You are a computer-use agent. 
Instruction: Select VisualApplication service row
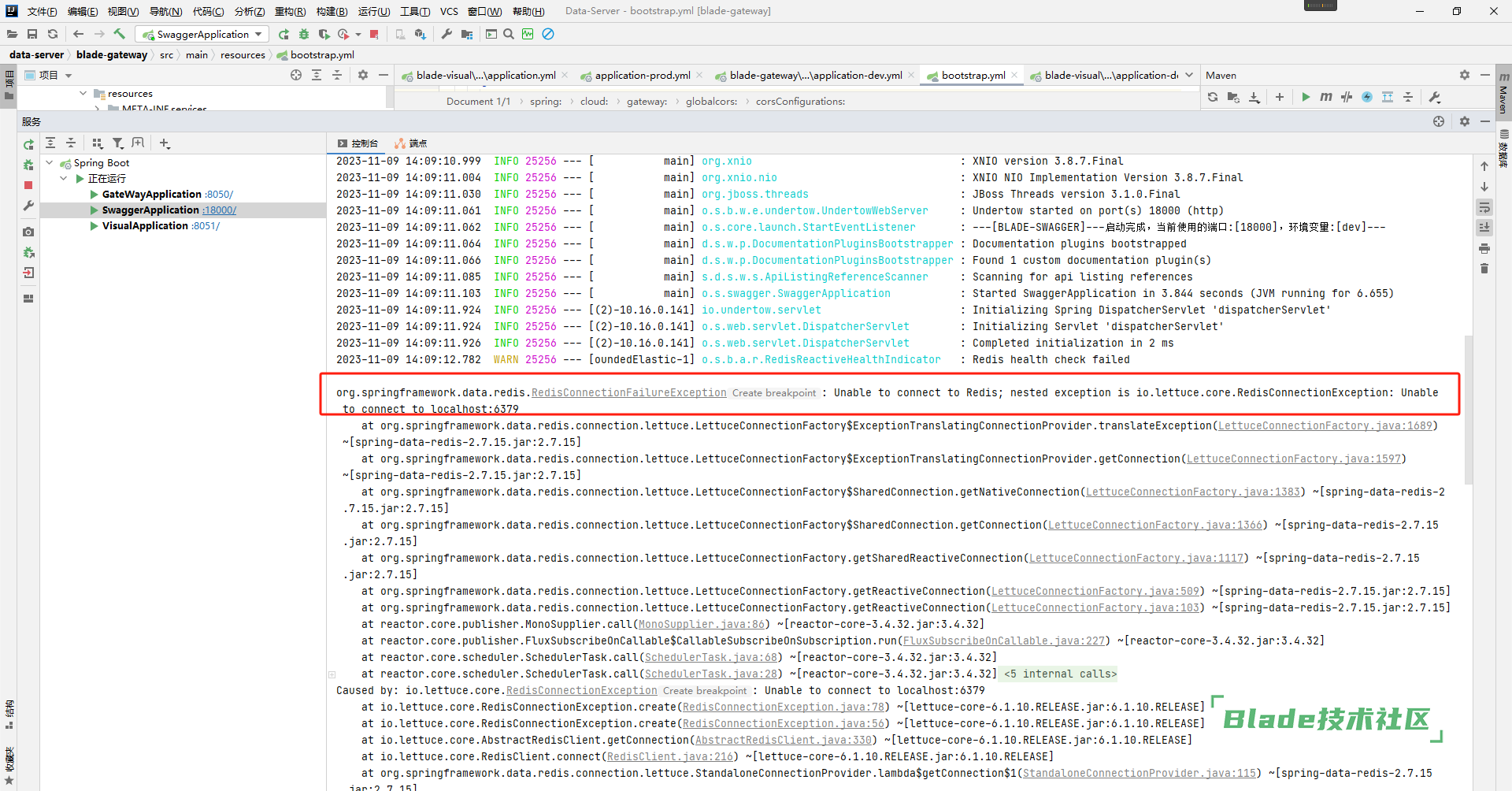[183, 226]
